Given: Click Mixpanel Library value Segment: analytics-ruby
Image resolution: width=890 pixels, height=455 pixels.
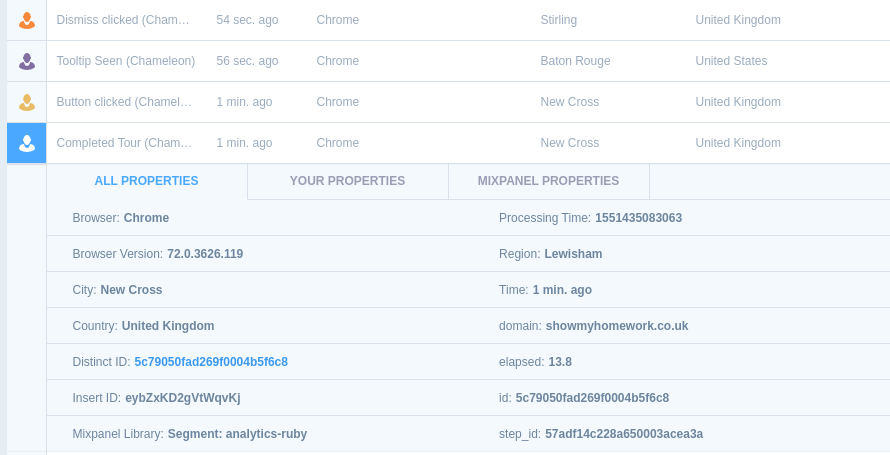Looking at the screenshot, I should [x=237, y=434].
